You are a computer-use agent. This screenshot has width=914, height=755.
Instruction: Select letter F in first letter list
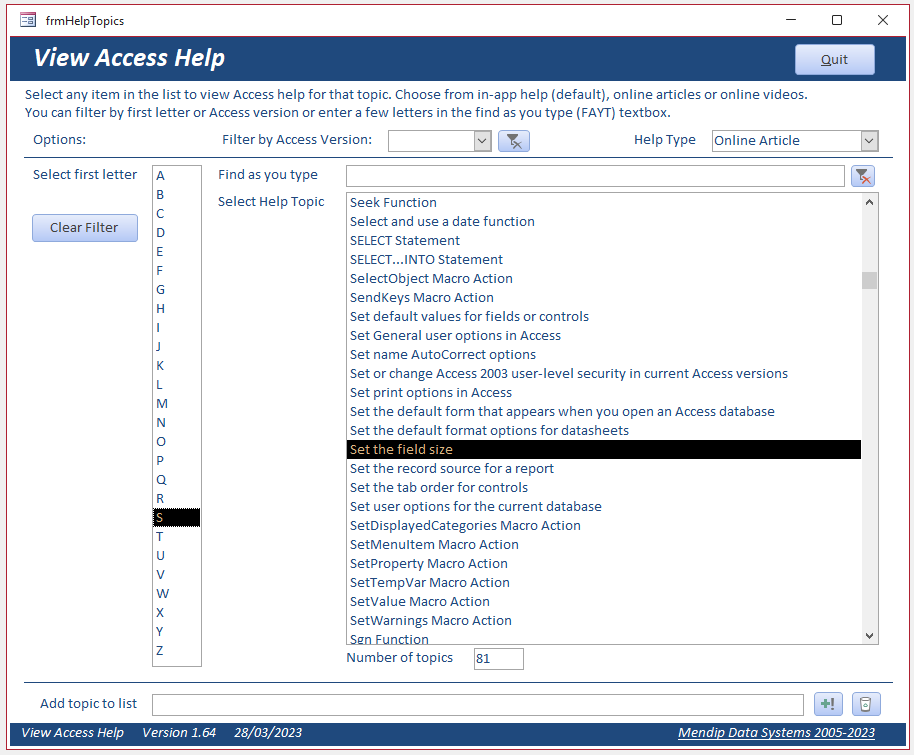pos(177,271)
